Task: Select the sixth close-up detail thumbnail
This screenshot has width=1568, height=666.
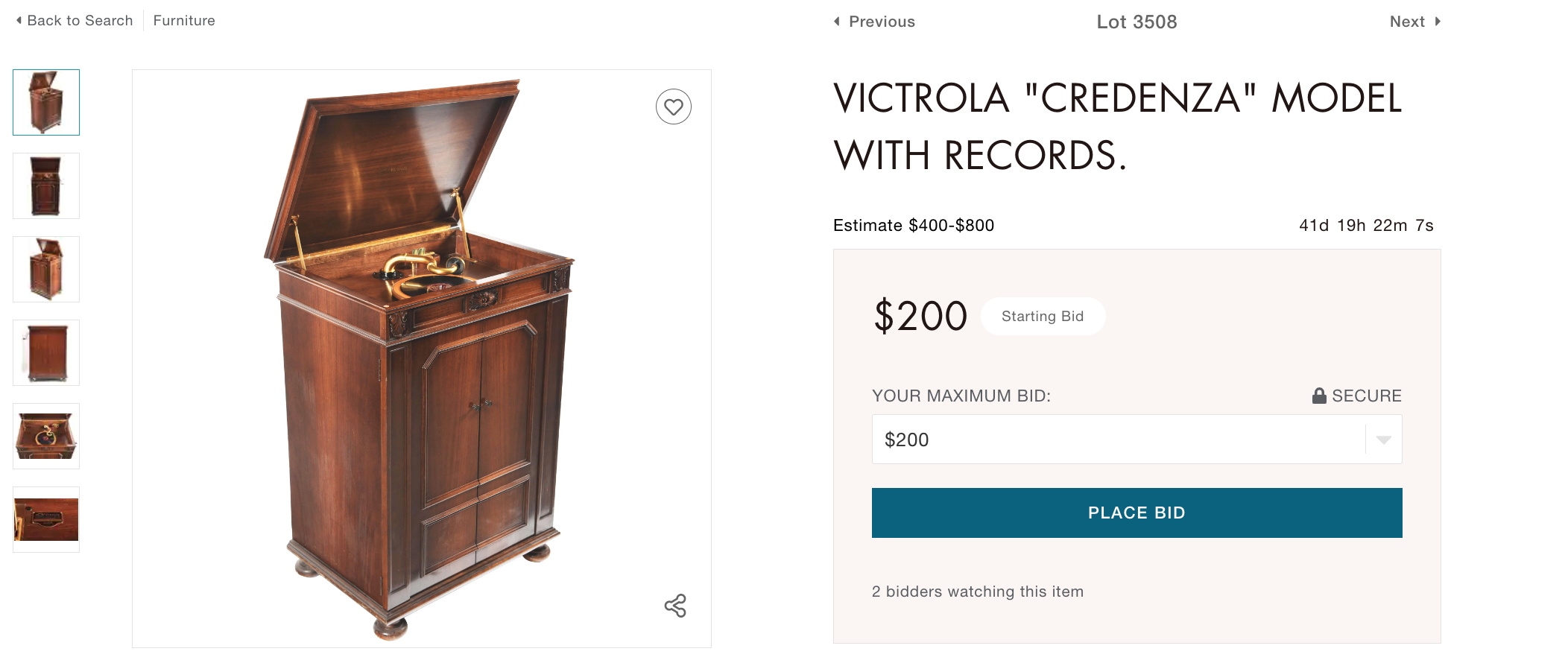Action: click(46, 520)
